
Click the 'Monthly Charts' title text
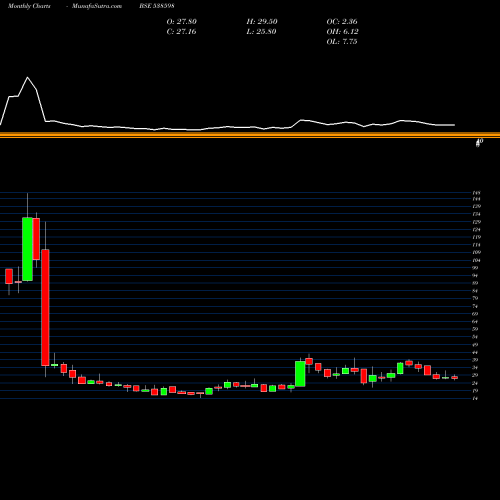tap(29, 6)
